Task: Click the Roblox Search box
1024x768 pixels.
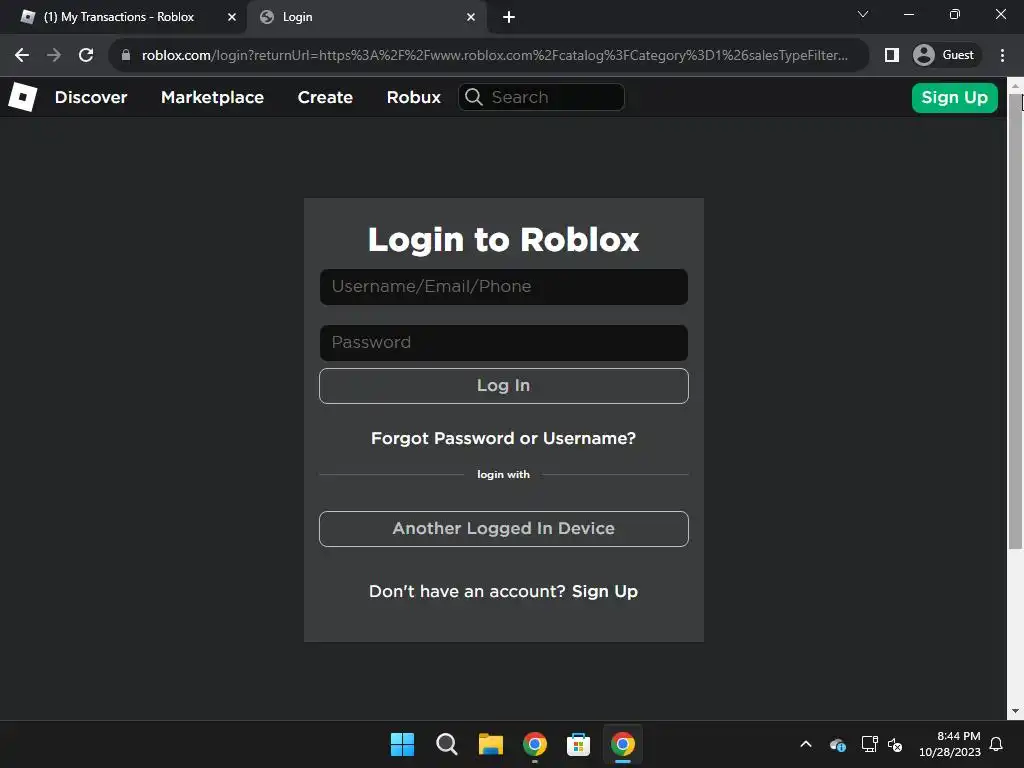Action: click(541, 97)
